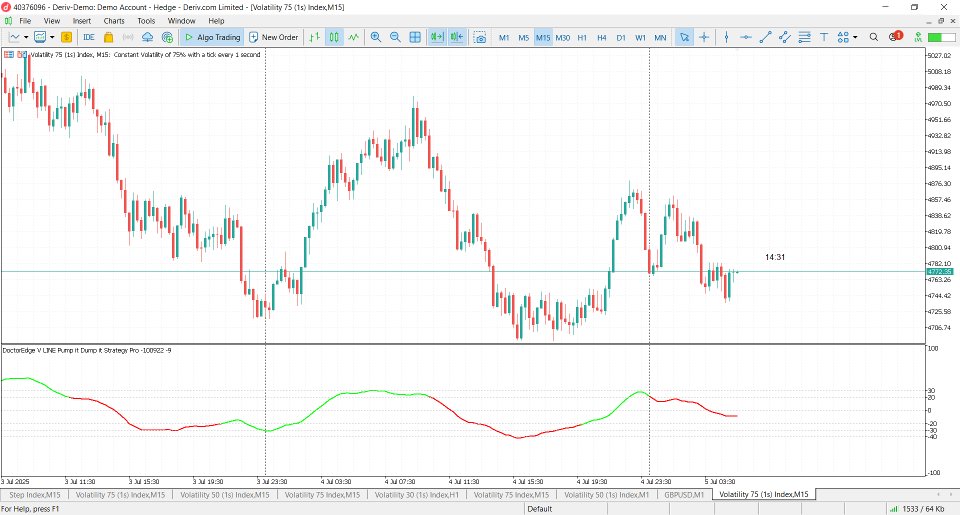Screen dimensions: 960x515
Task: Select the M5 timeframe
Action: 523,37
